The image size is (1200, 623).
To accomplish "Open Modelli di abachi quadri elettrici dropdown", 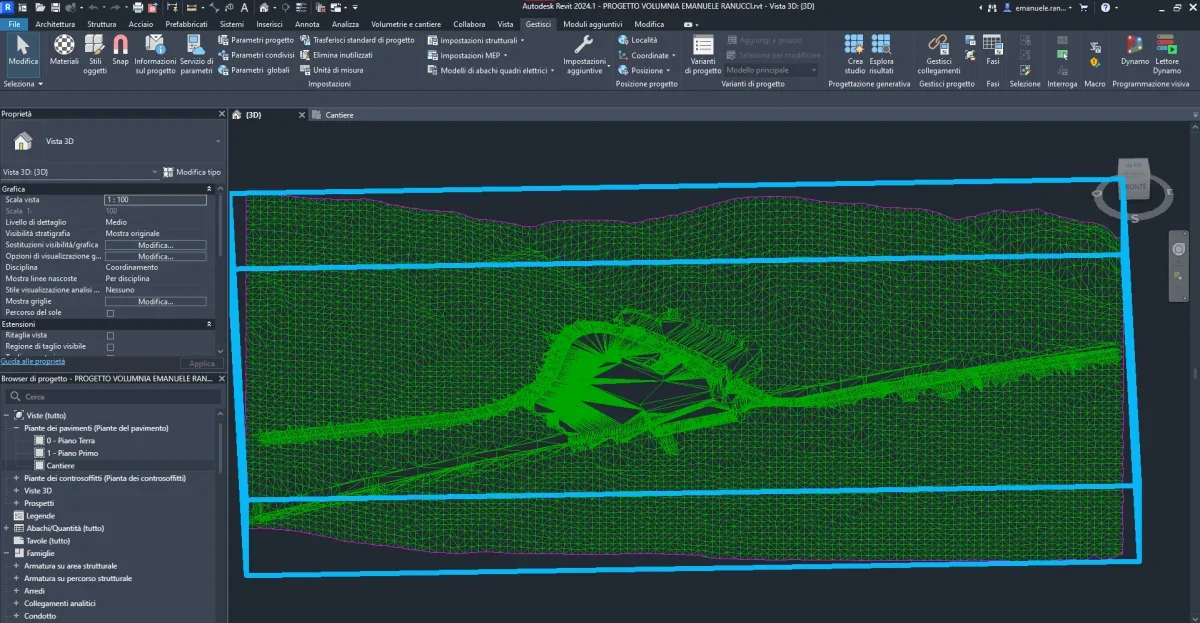I will pos(491,70).
